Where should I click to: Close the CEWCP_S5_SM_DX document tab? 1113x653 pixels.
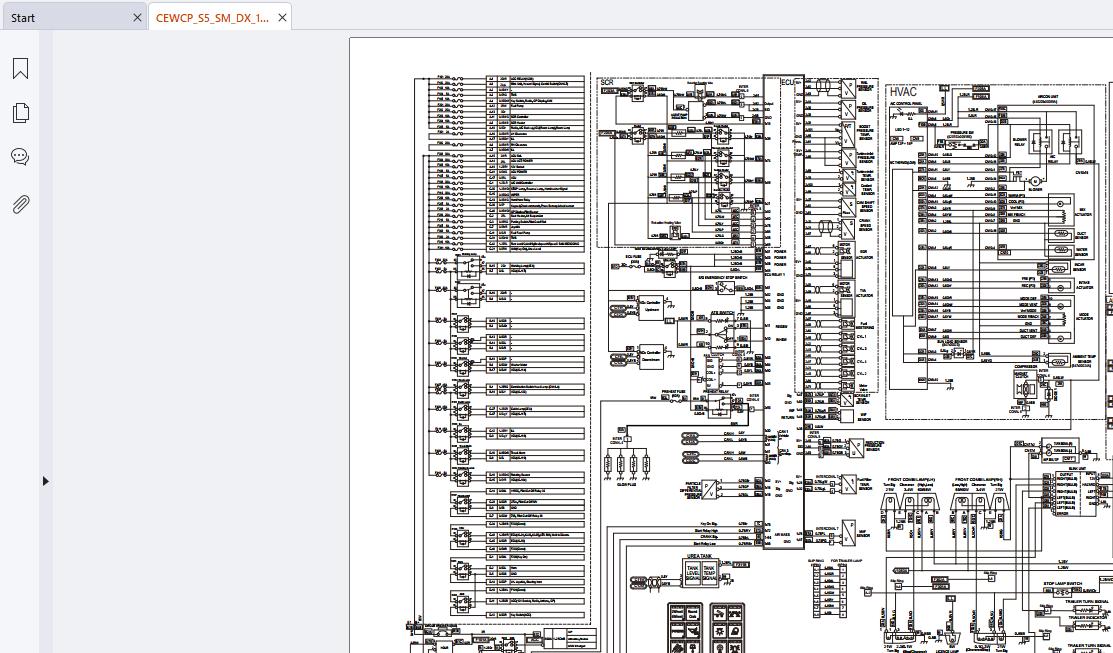coord(283,18)
